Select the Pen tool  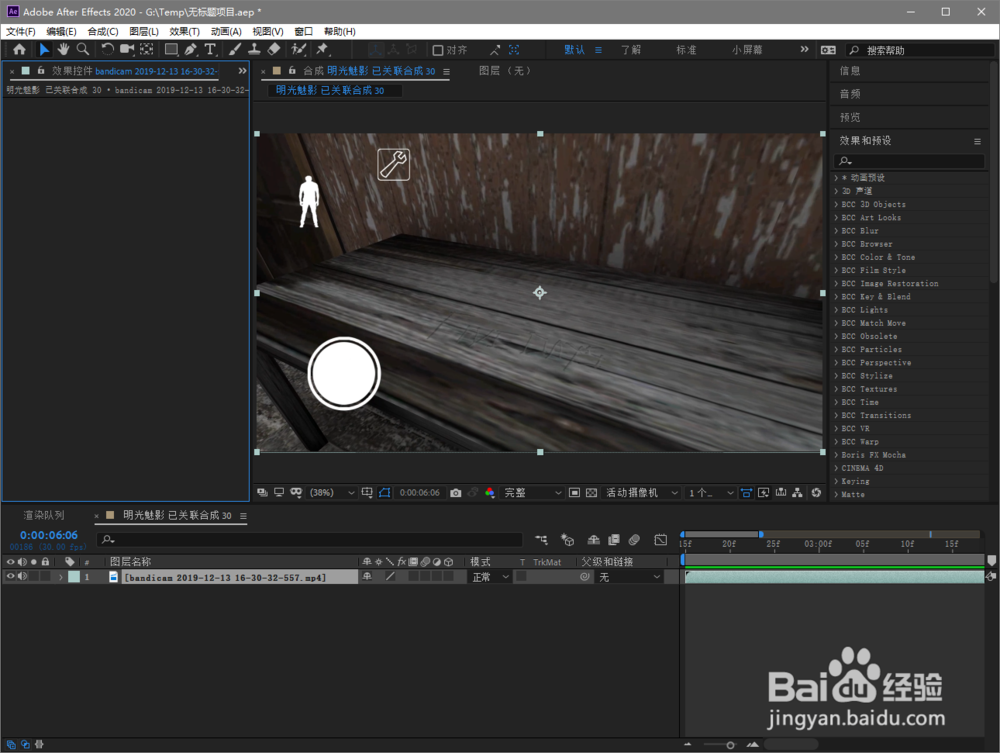(190, 49)
